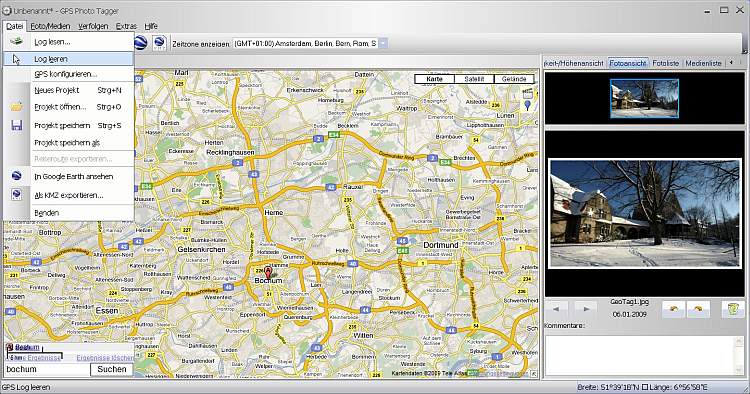
Task: Switch map to Satellit view
Action: [474, 79]
